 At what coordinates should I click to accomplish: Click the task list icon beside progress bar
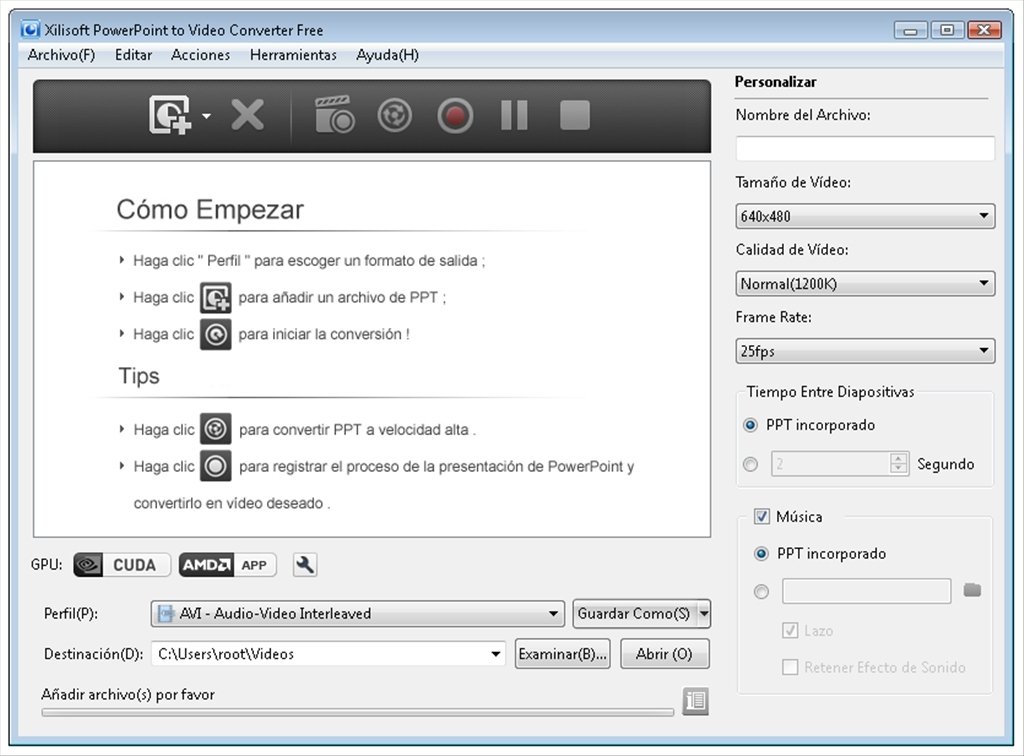(x=696, y=701)
